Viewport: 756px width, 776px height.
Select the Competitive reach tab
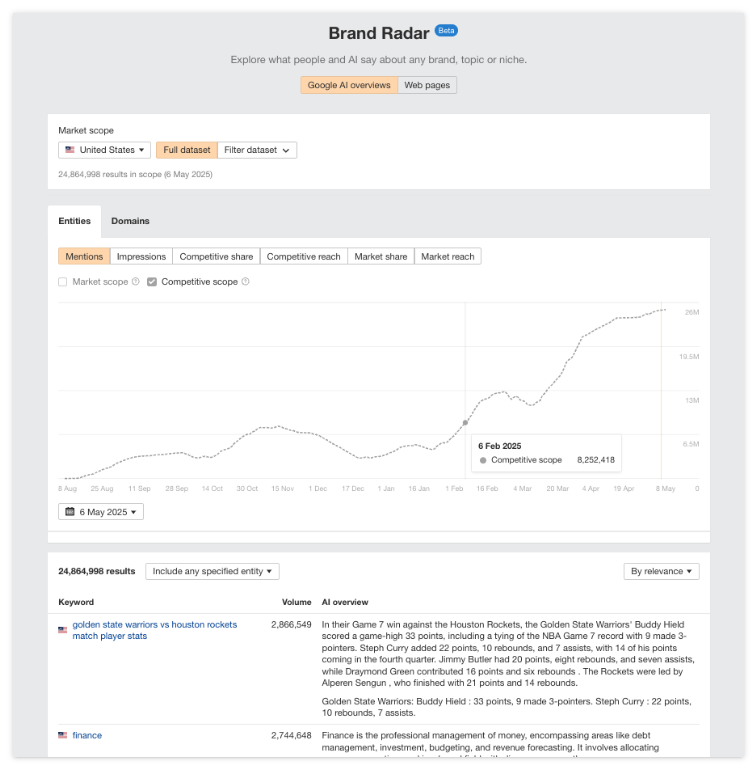(x=303, y=256)
